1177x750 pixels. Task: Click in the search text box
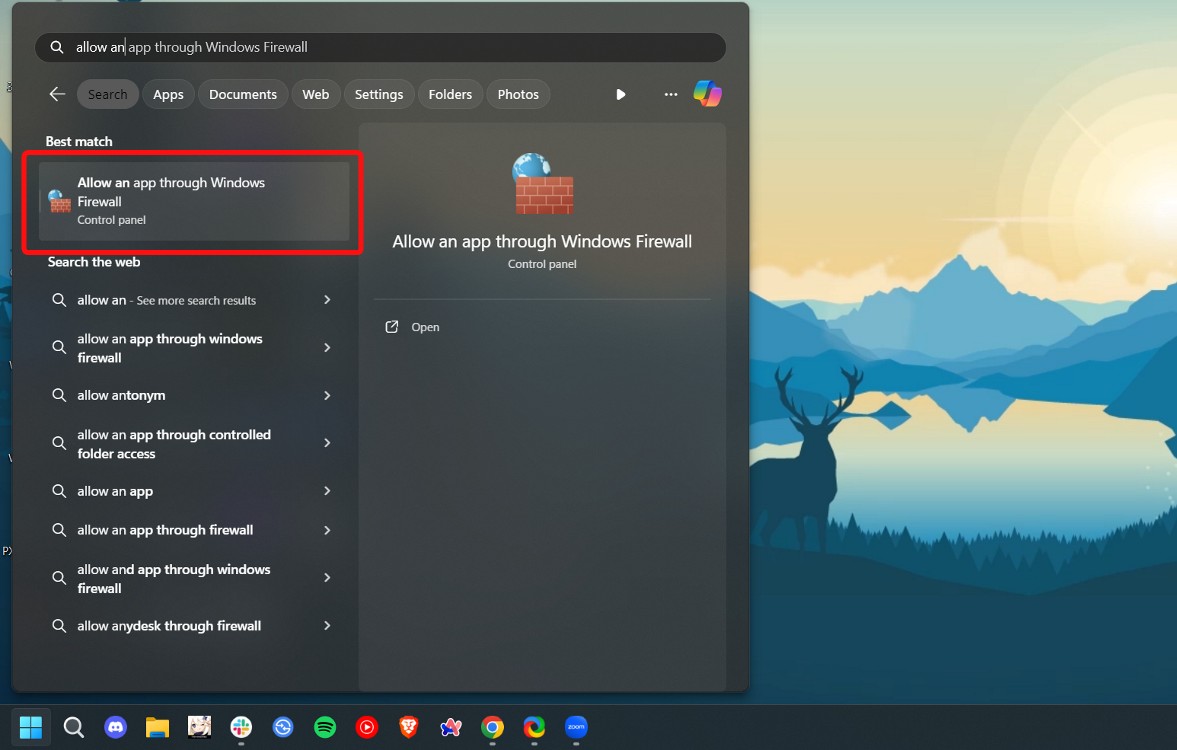point(400,47)
